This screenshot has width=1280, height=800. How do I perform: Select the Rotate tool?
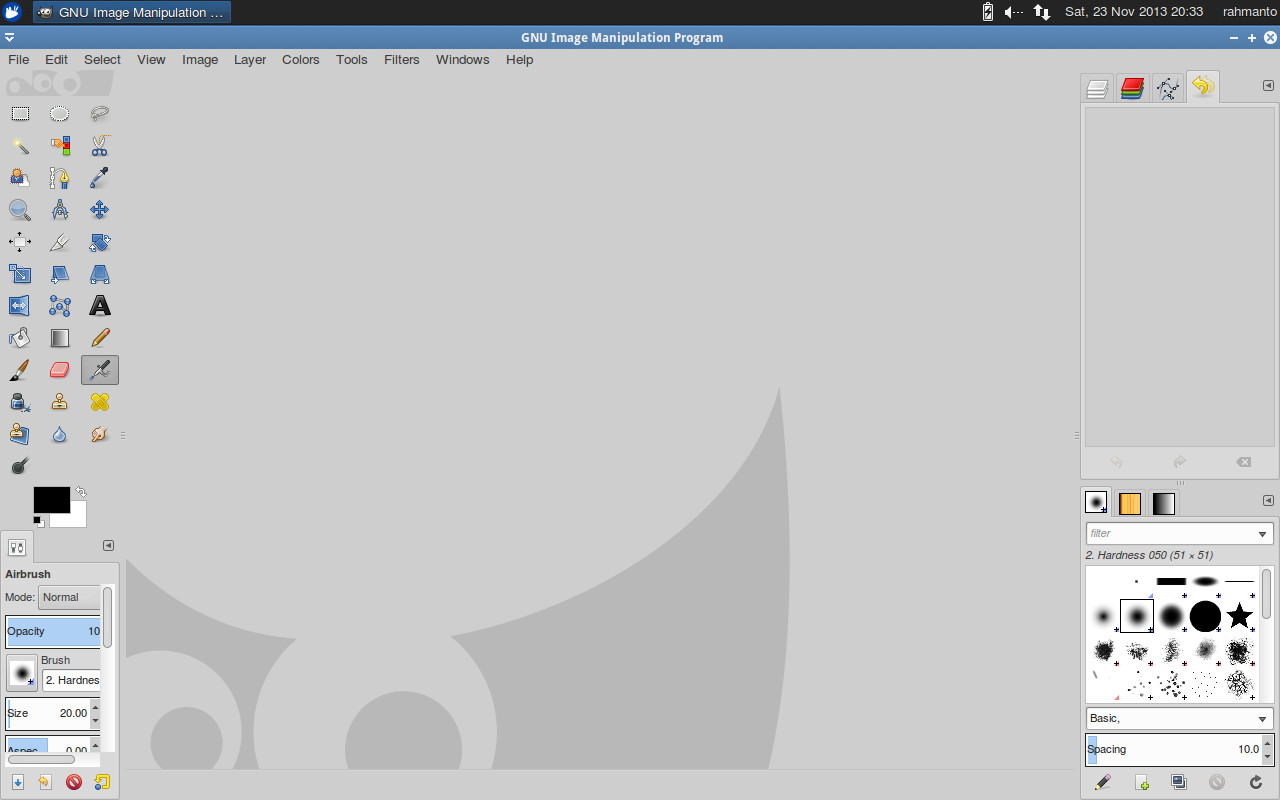pos(100,242)
